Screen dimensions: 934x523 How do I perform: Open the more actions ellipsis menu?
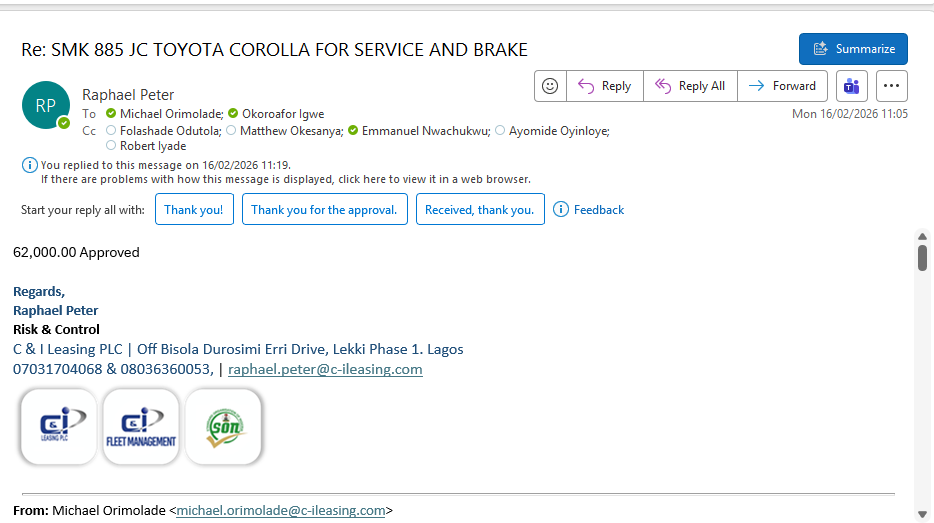click(892, 86)
